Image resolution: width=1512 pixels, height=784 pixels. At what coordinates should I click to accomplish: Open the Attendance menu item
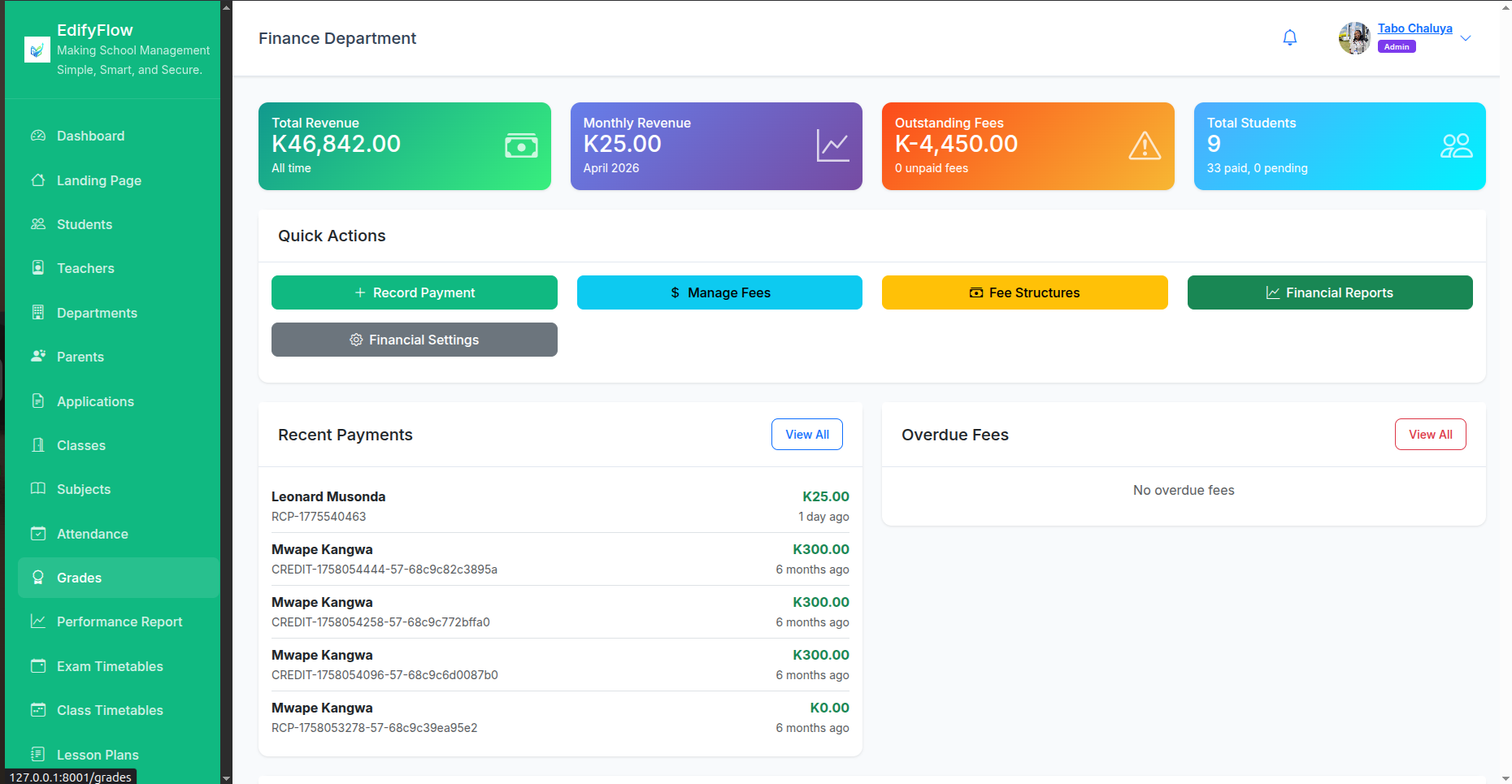[119, 534]
